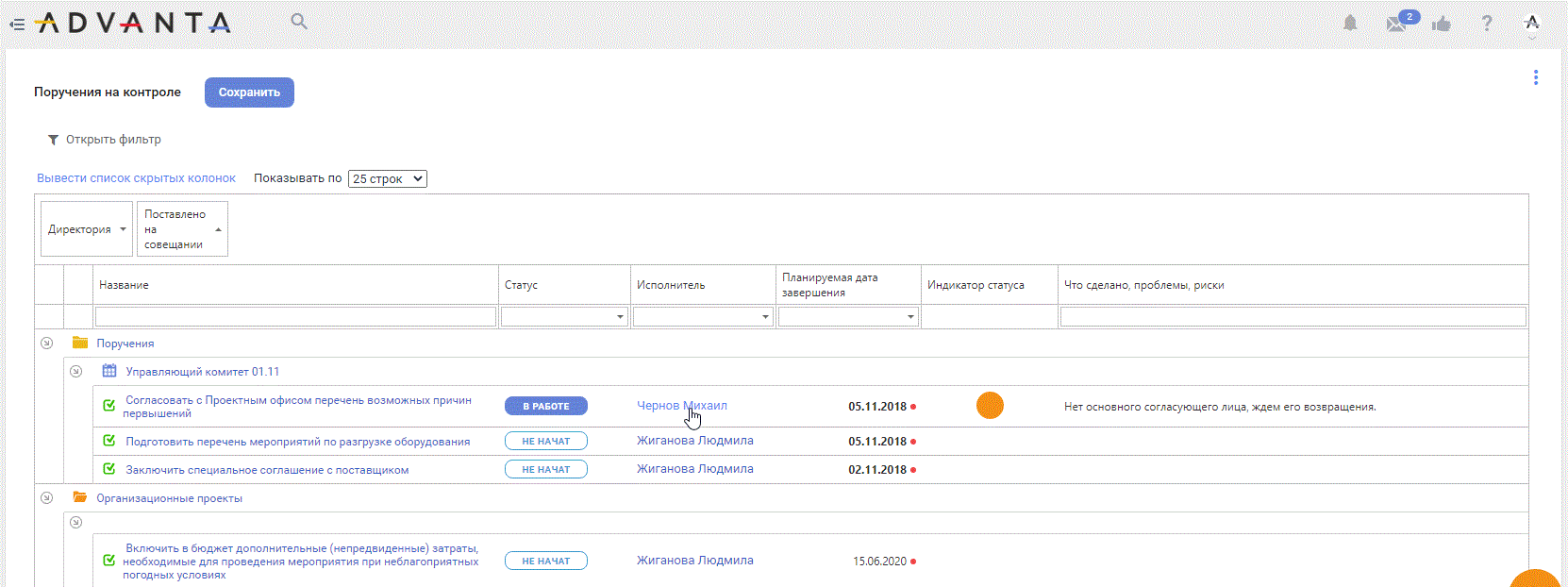Click check icon of Согласовать с Проектным офисом task
The height and width of the screenshot is (587, 1568).
[109, 406]
